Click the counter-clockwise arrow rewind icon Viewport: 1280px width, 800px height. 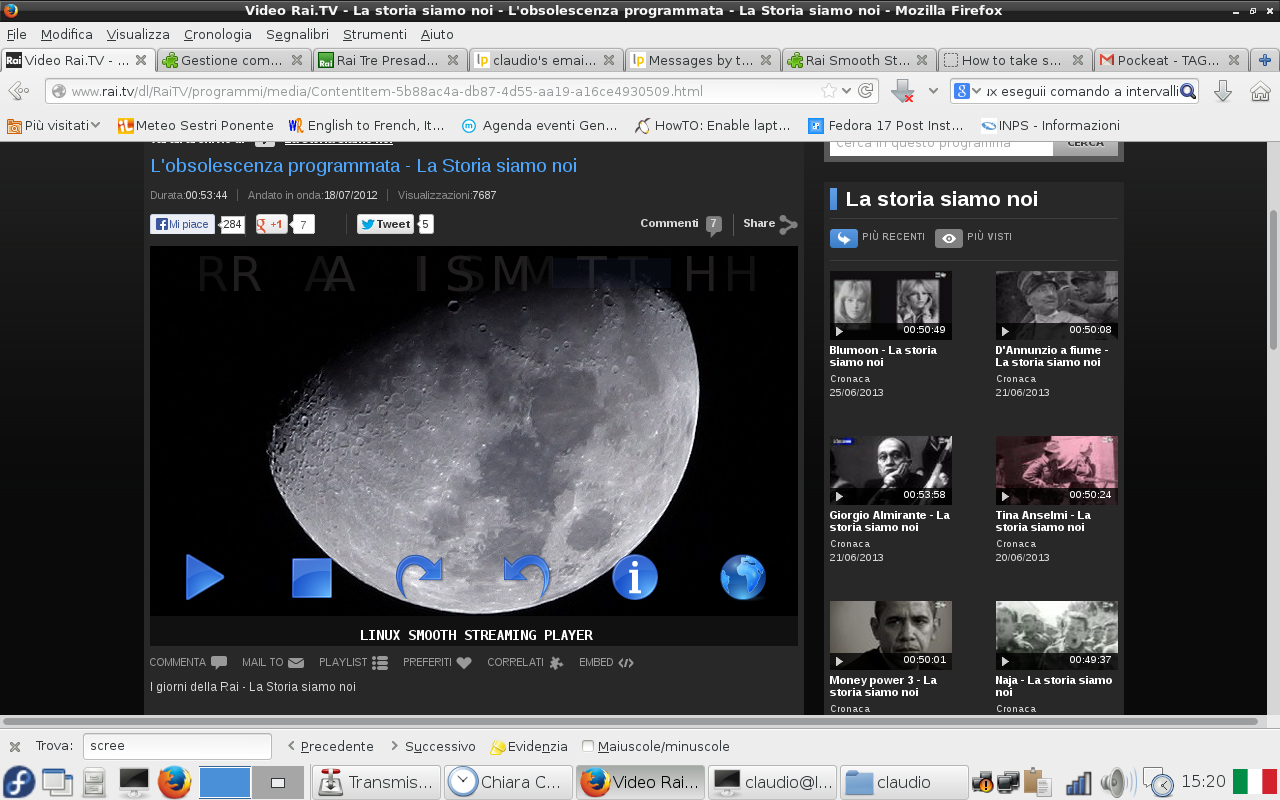(x=527, y=577)
